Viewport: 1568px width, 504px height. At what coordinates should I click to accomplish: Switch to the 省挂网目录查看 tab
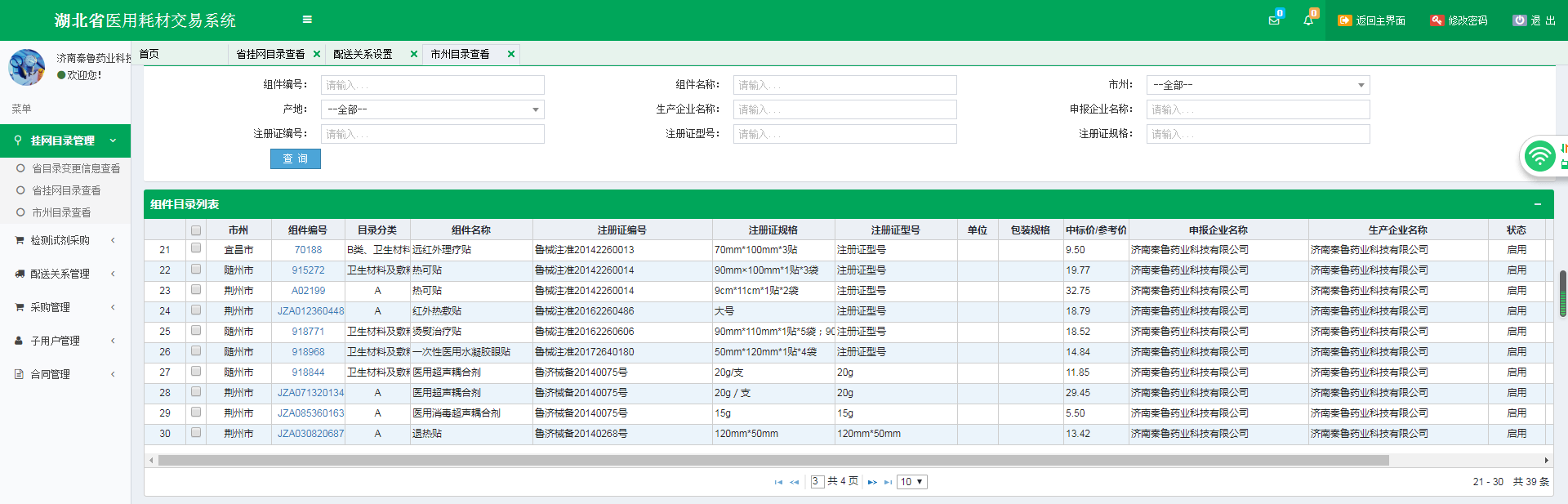(x=270, y=54)
